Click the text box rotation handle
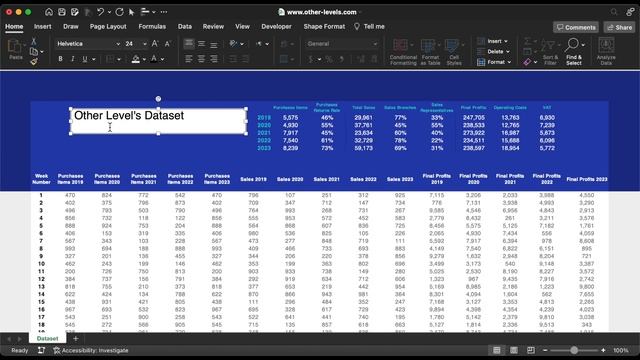 point(158,99)
